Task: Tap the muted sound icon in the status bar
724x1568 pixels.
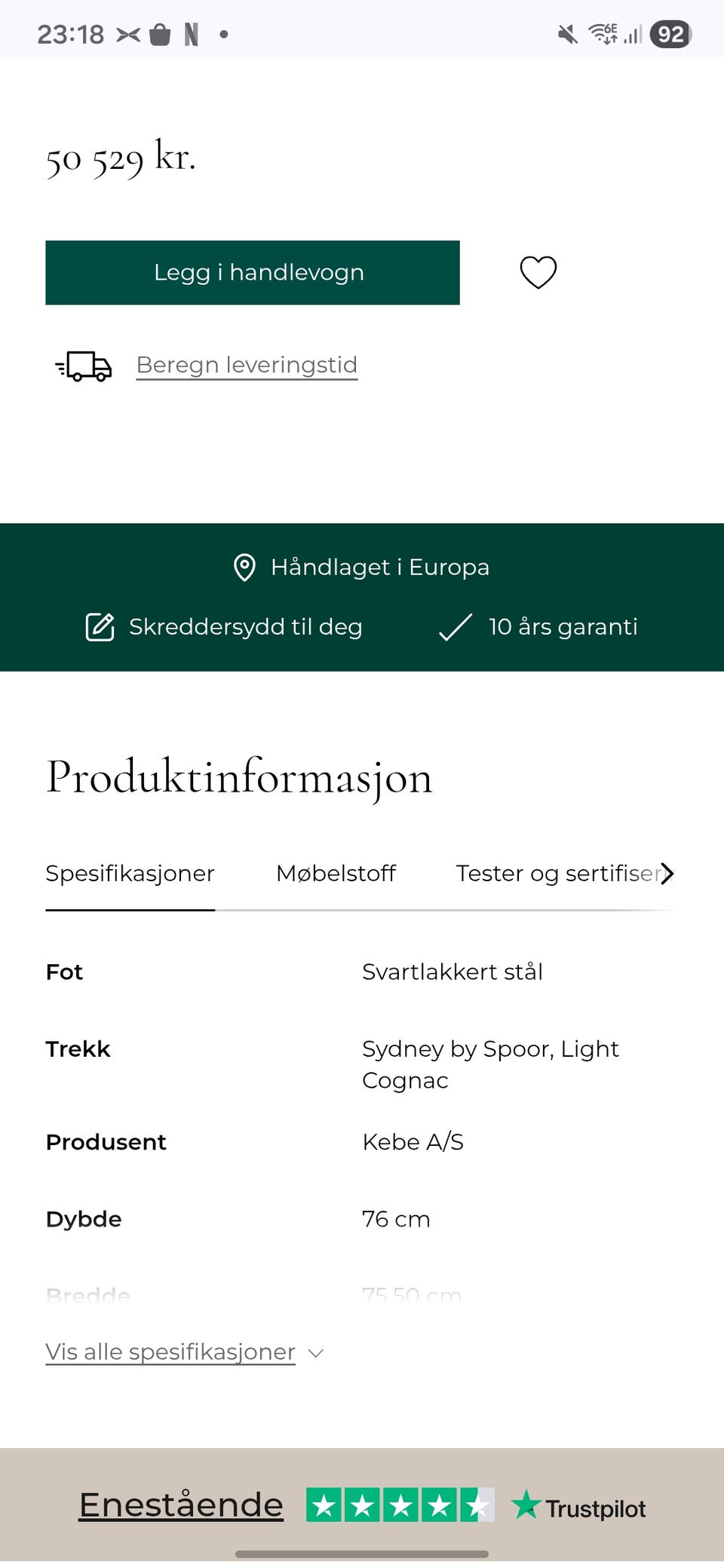Action: coord(567,33)
